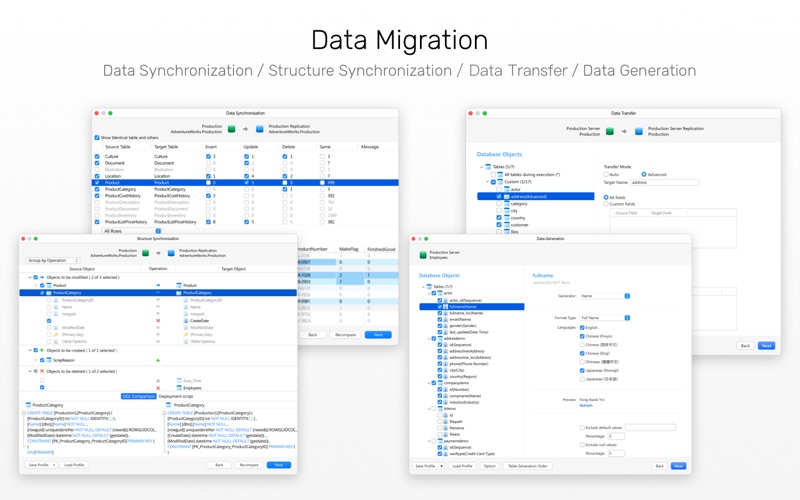Check All tables during execution in Data Transfer
This screenshot has height=500, width=800.
click(493, 174)
